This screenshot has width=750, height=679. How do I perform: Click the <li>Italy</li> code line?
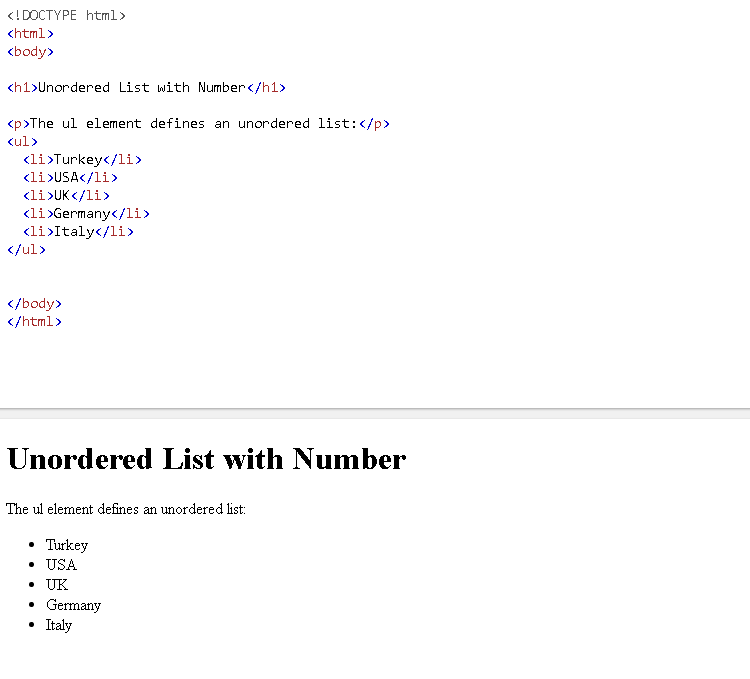tap(78, 232)
